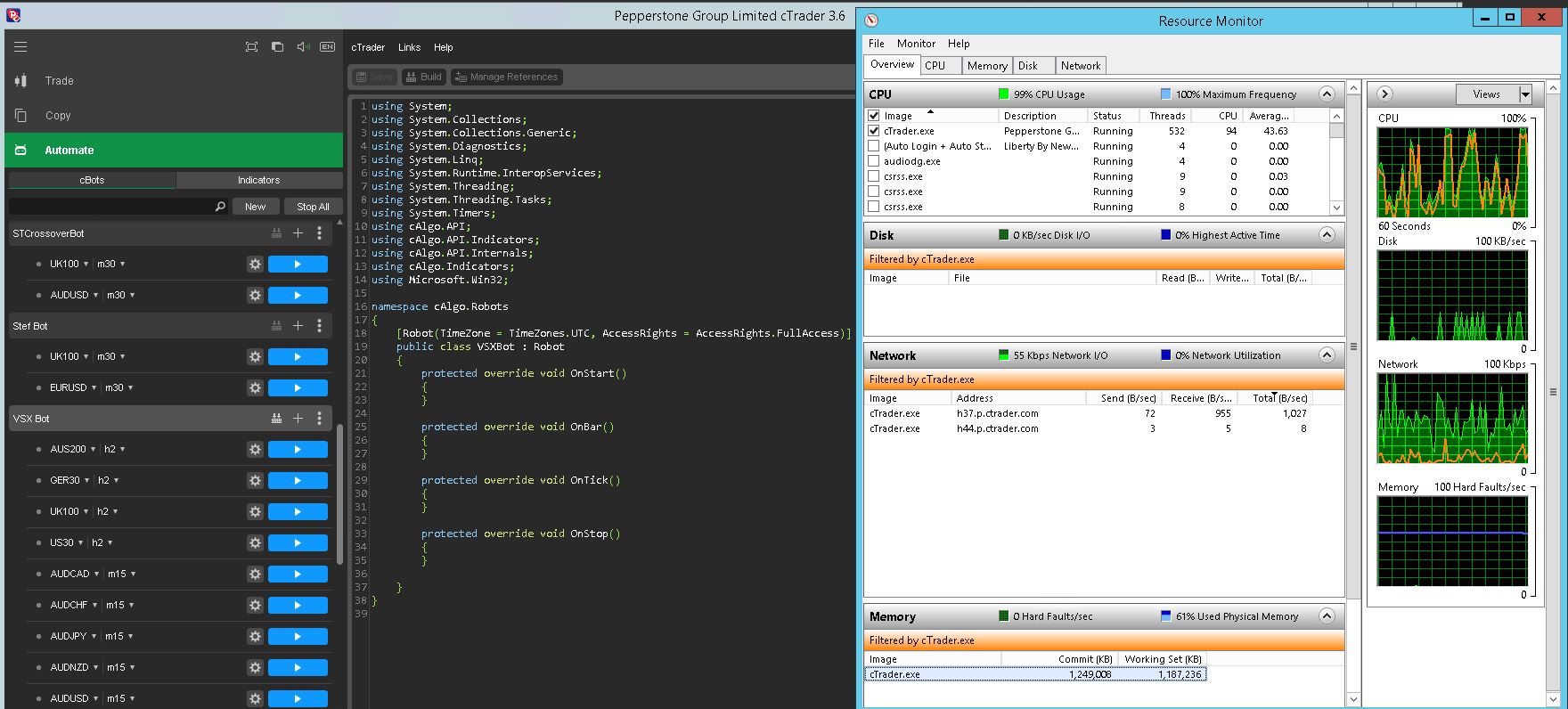Viewport: 1568px width, 709px height.
Task: Open Stef Bot more options menu
Action: (320, 326)
